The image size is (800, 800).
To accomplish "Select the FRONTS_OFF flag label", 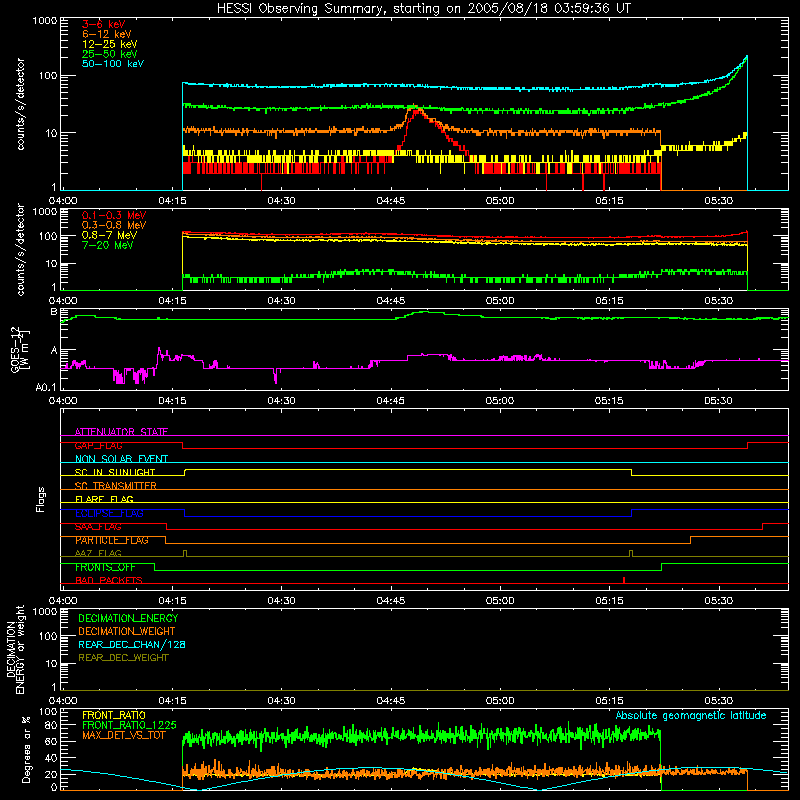I will coord(105,567).
